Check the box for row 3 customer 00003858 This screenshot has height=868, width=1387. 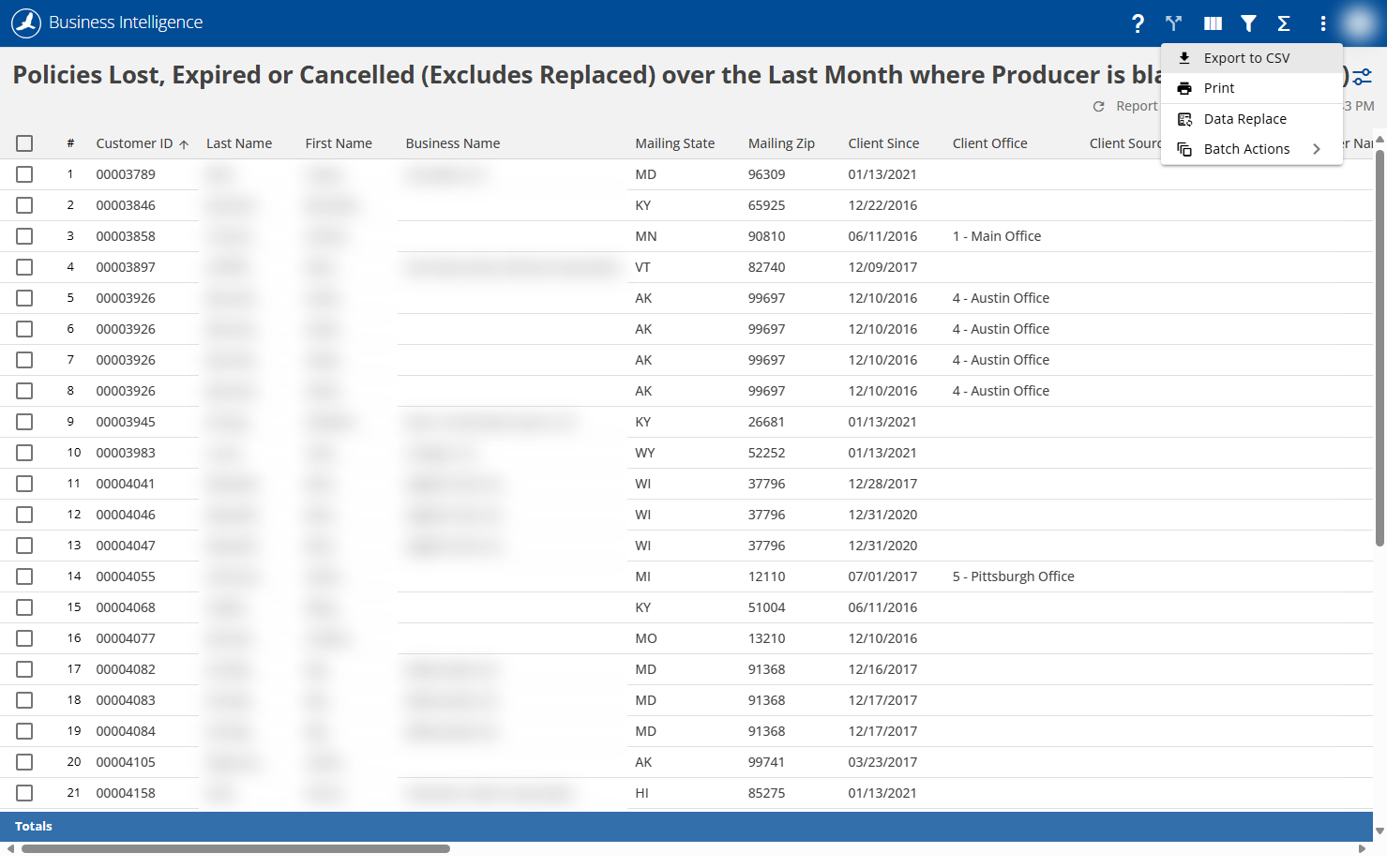[x=24, y=236]
